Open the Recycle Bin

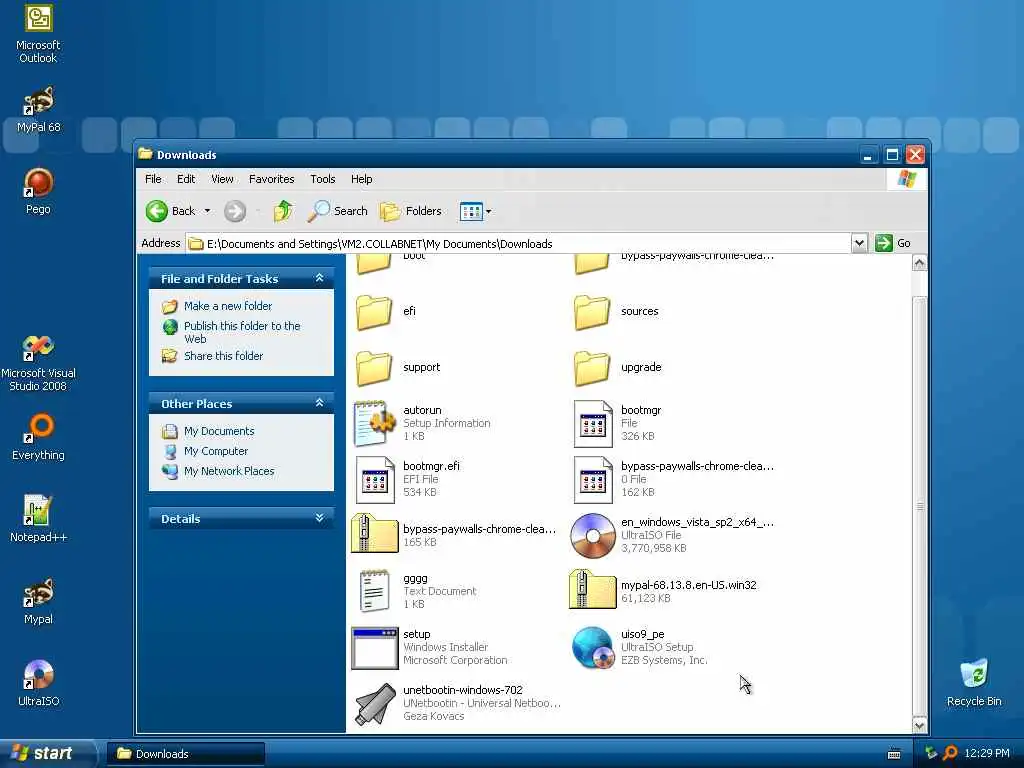(974, 683)
